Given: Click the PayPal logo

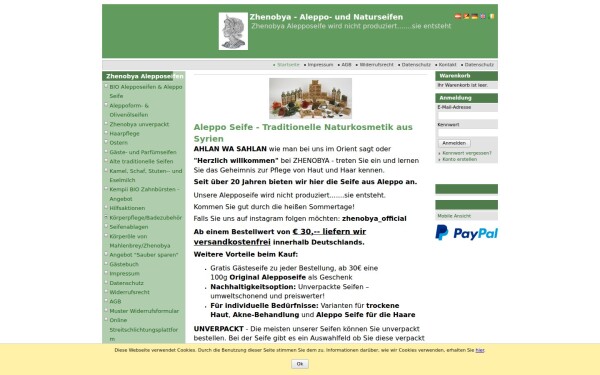Looking at the screenshot, I should [x=466, y=233].
